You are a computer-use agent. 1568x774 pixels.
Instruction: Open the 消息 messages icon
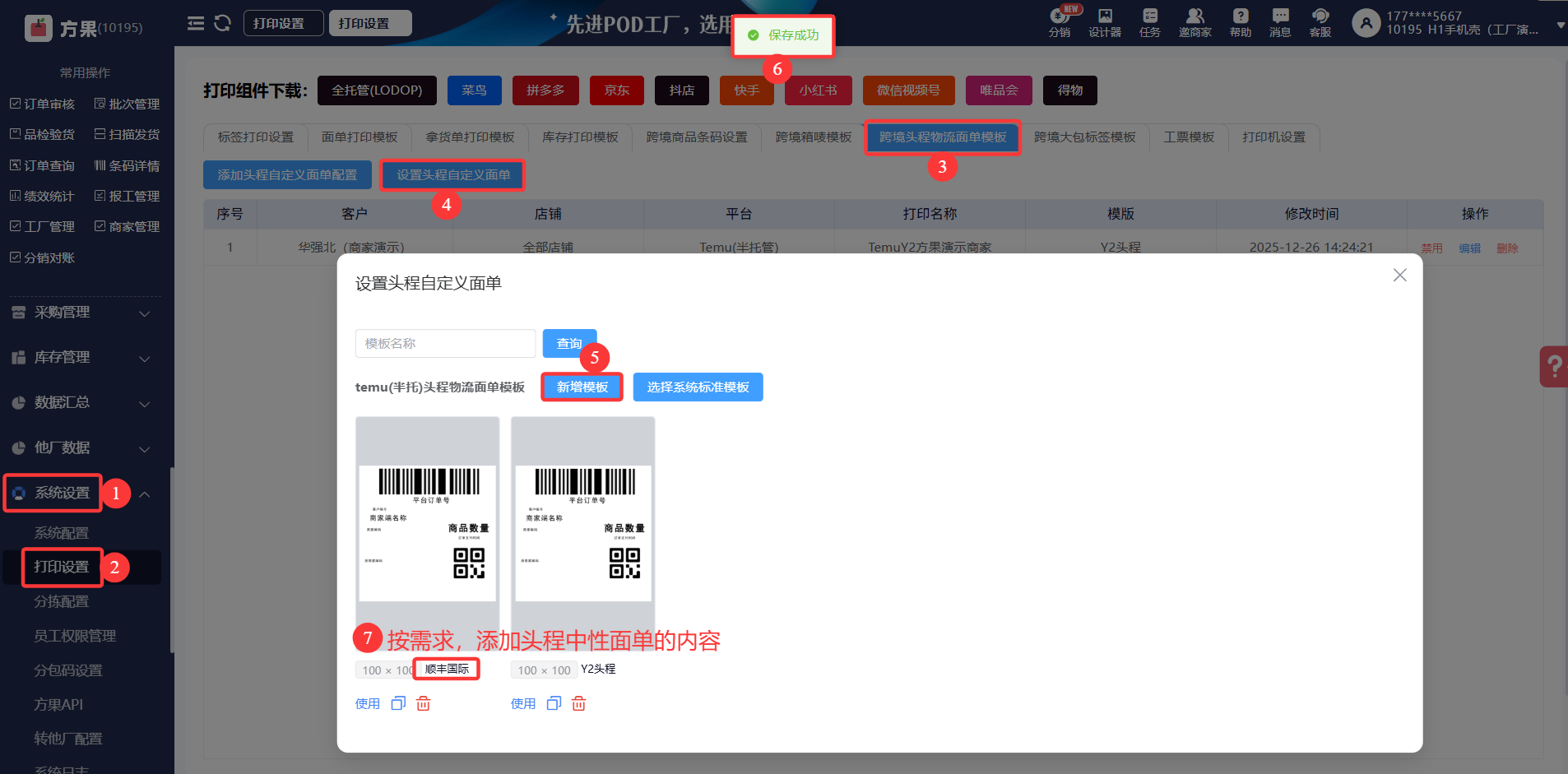[1280, 22]
